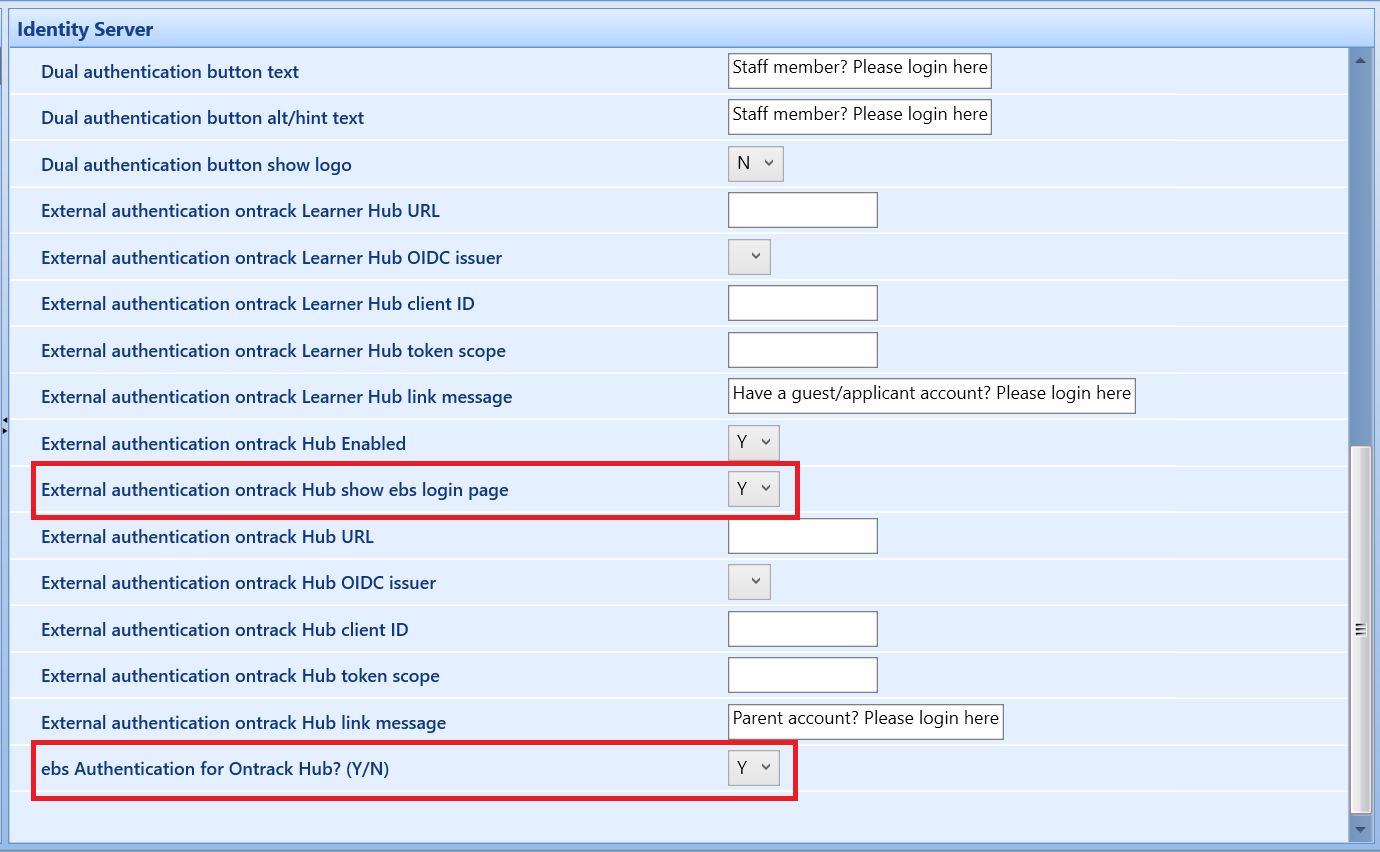Select the label 'External authentication ontrack Hub token scope'

coord(240,676)
